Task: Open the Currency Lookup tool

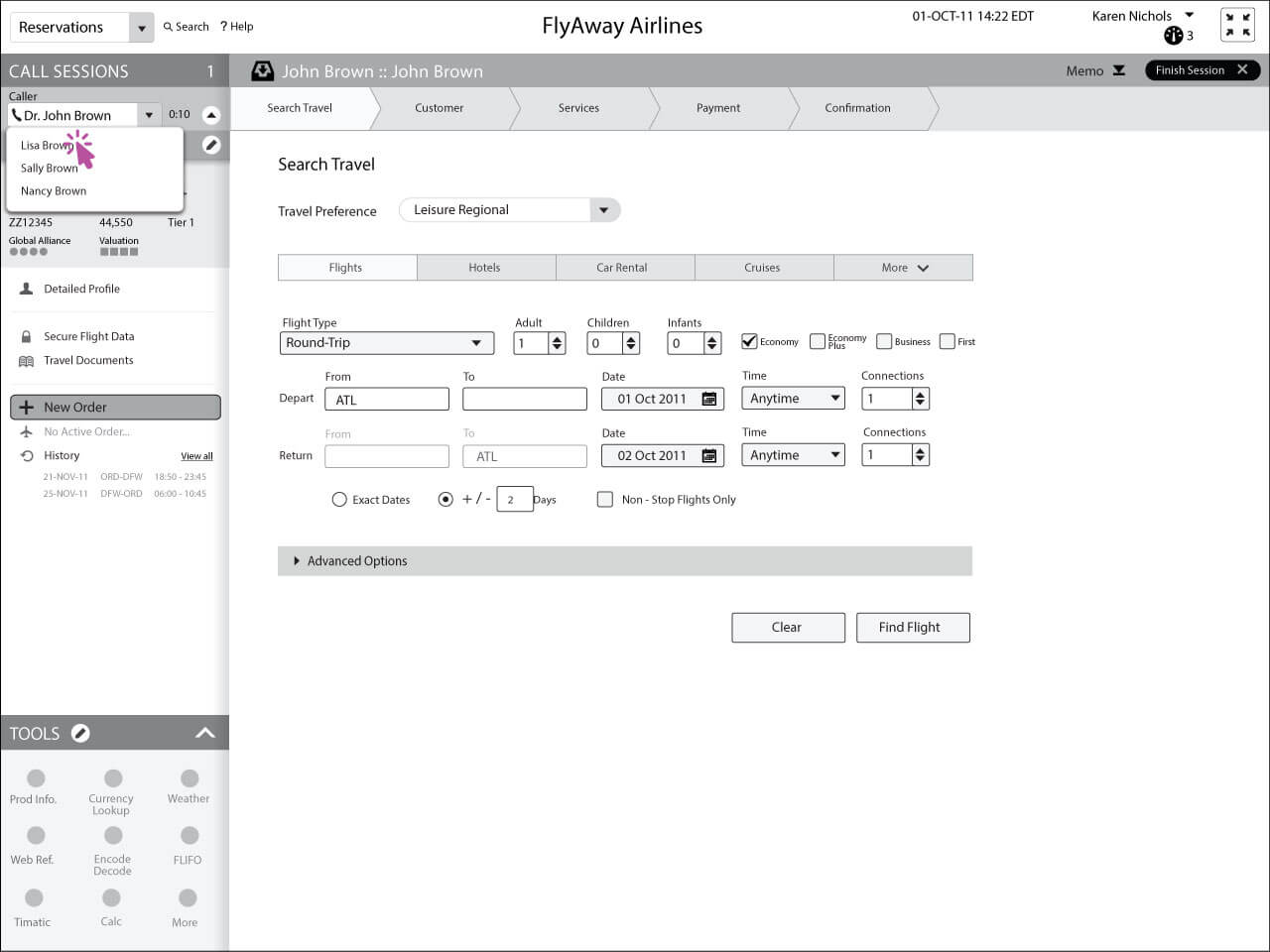Action: 113,779
